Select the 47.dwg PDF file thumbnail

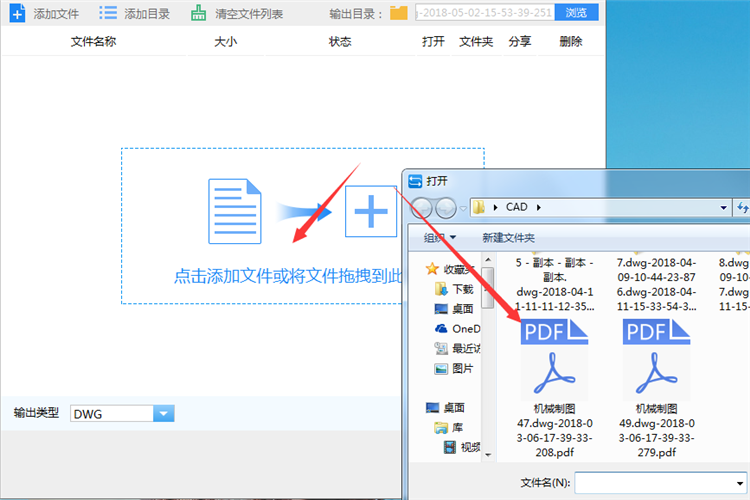click(554, 360)
